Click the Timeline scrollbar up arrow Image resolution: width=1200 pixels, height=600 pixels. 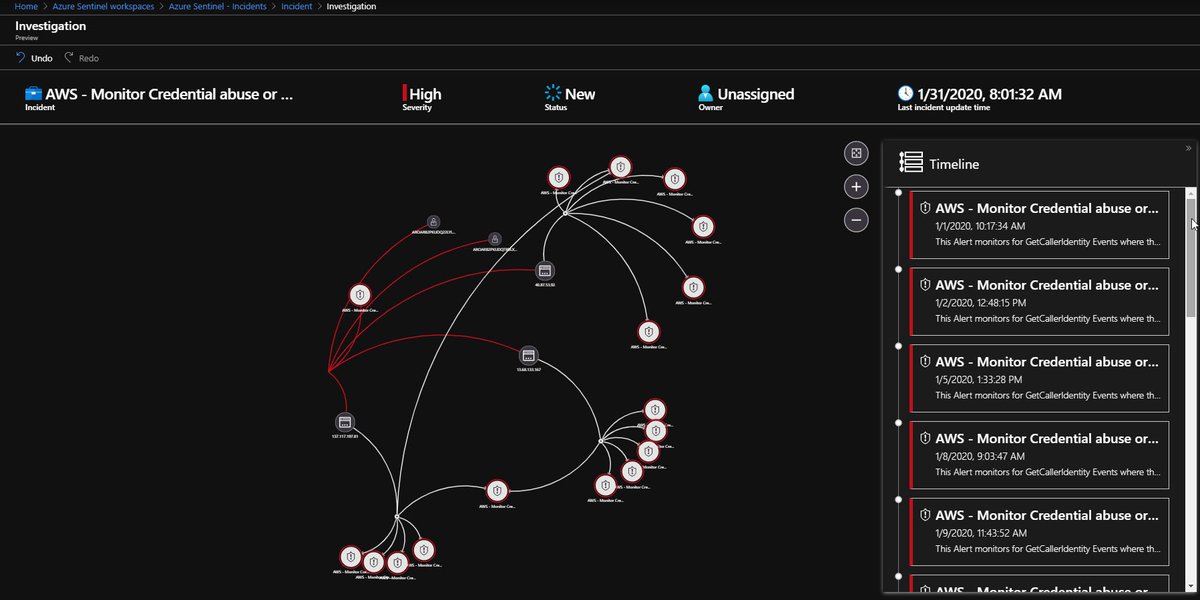point(1191,191)
